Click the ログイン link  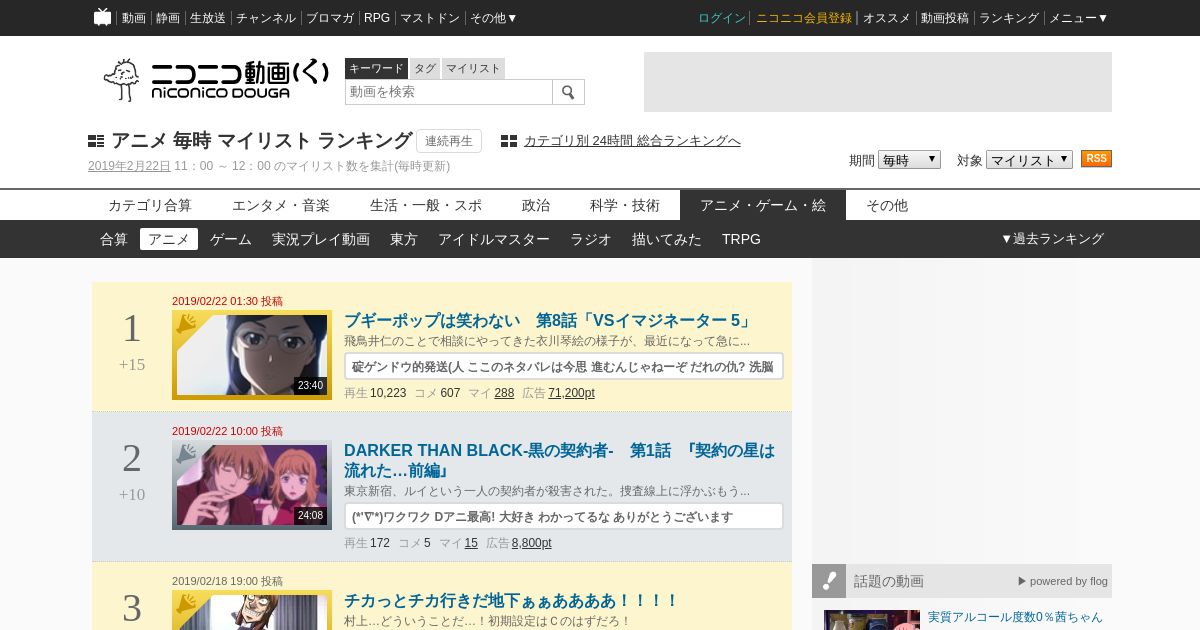[722, 18]
